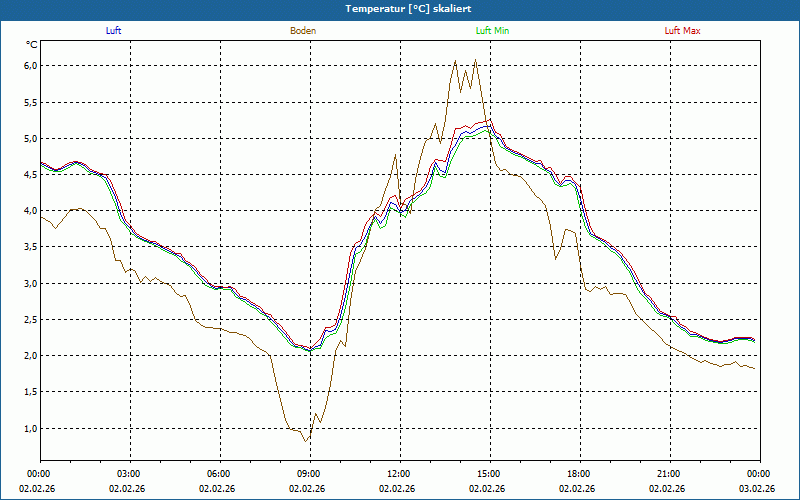Click the lowest point of the Boden curve
Viewport: 800px width, 500px height.
pyautogui.click(x=308, y=441)
